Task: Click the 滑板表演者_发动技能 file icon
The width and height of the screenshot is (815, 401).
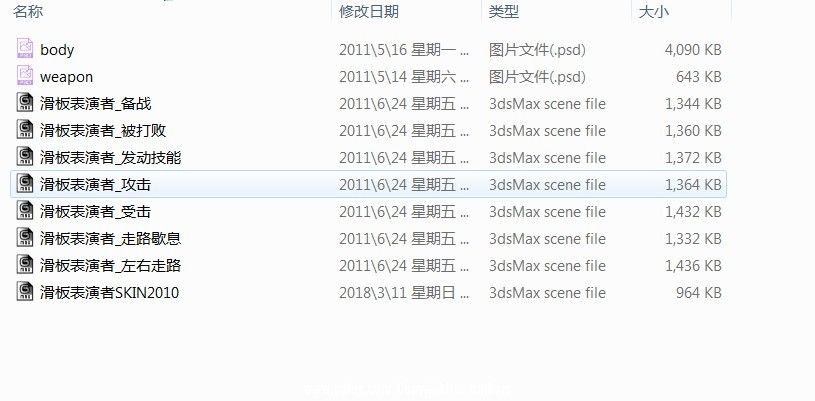Action: (25, 157)
